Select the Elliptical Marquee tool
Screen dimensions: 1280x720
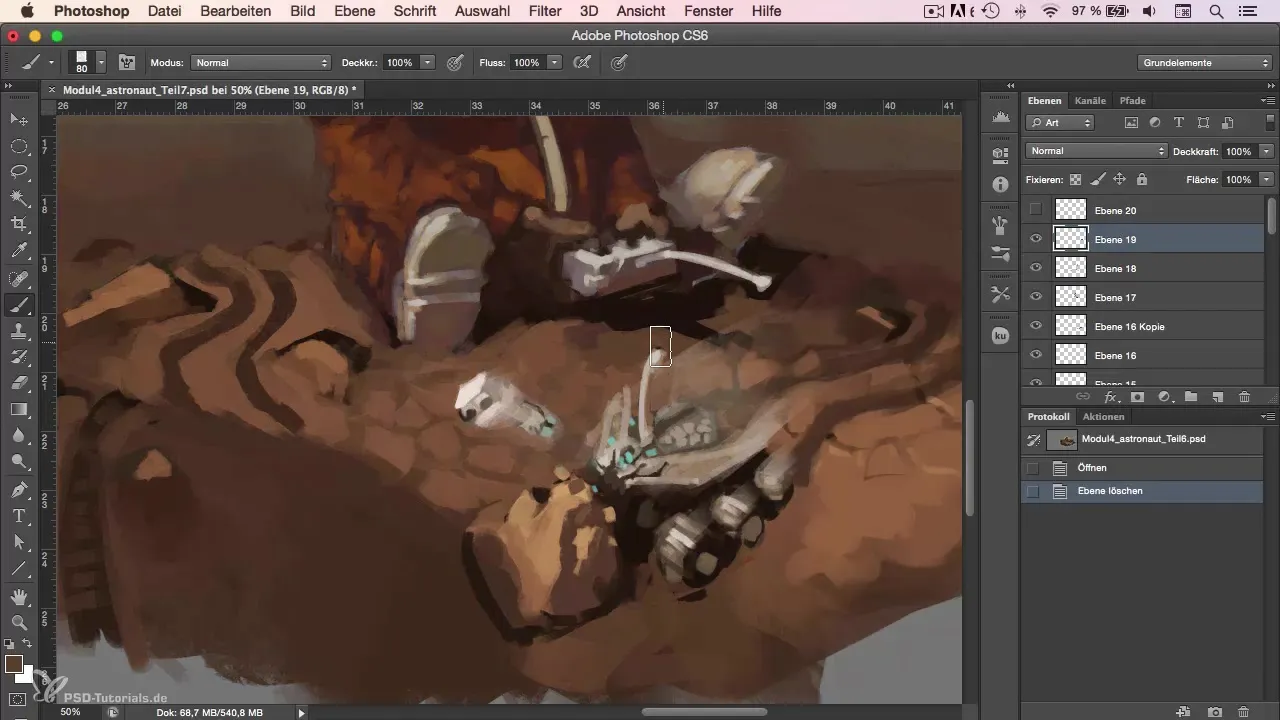coord(19,146)
